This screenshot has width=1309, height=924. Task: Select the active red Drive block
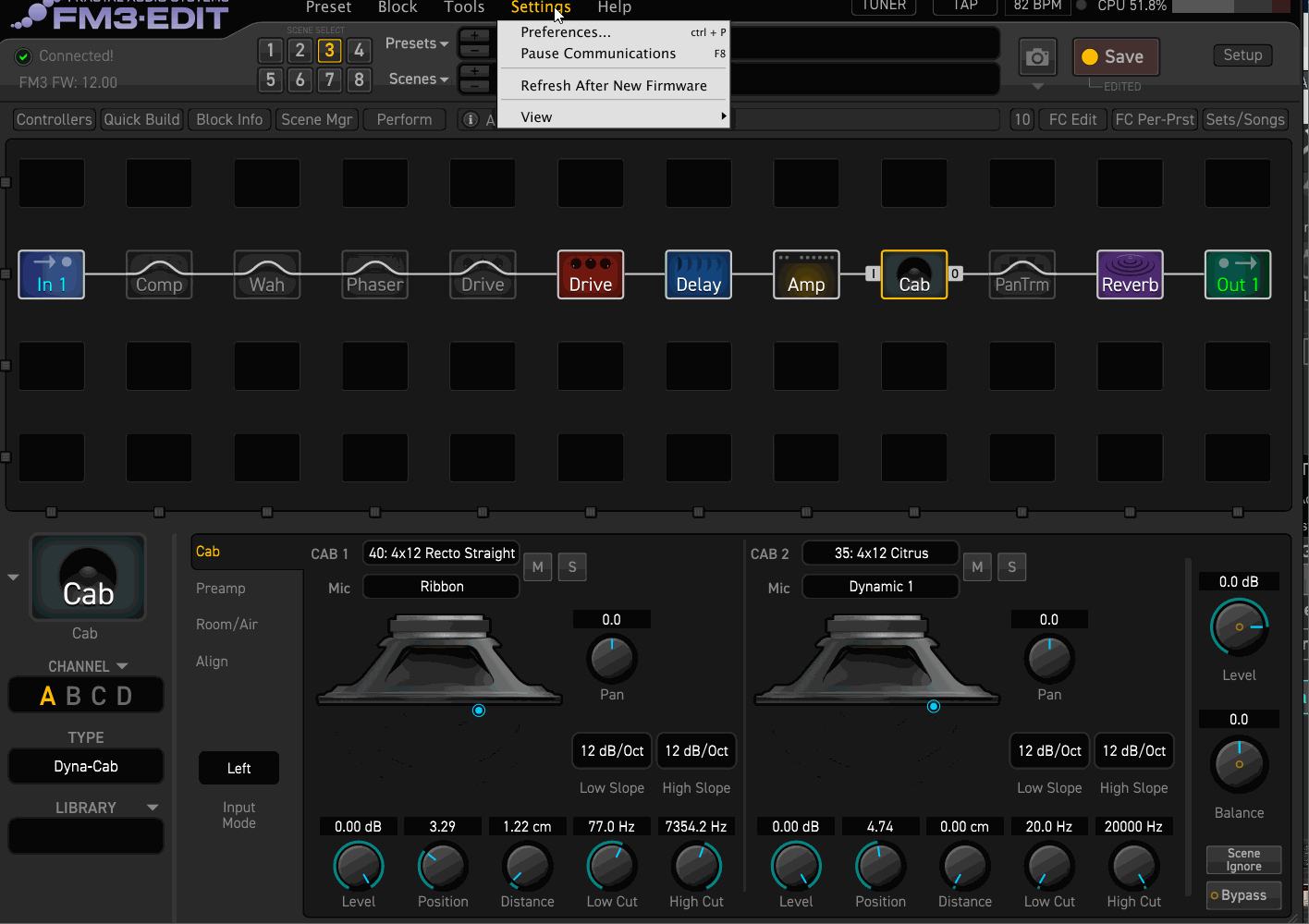pos(591,274)
